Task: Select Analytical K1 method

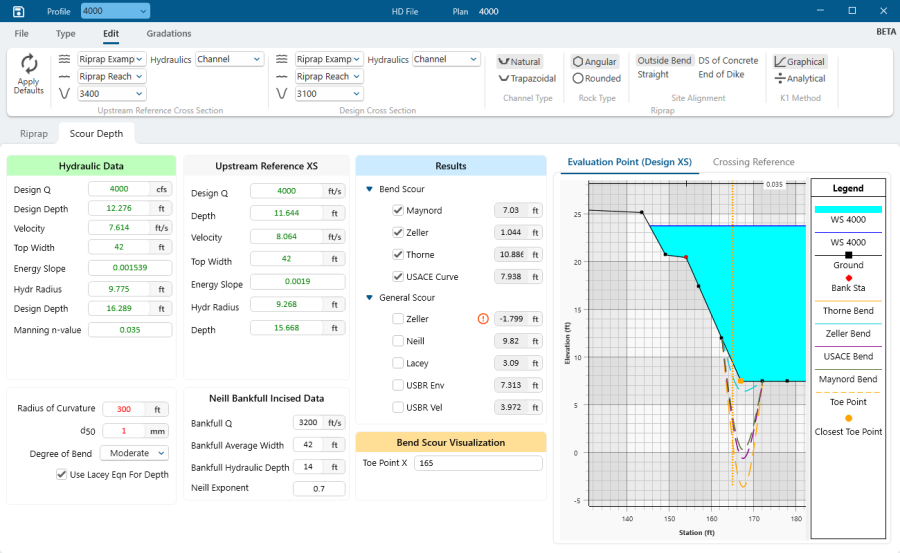Action: tap(800, 78)
